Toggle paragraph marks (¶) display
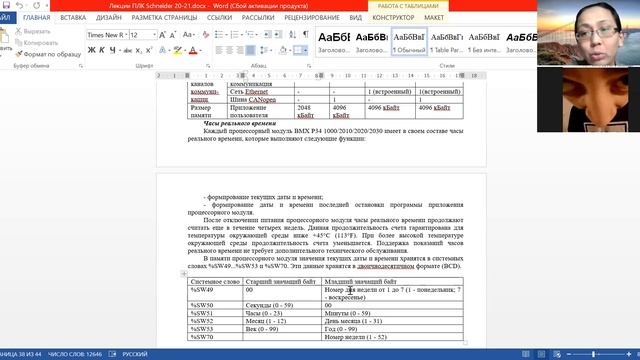The image size is (640, 360). point(306,35)
